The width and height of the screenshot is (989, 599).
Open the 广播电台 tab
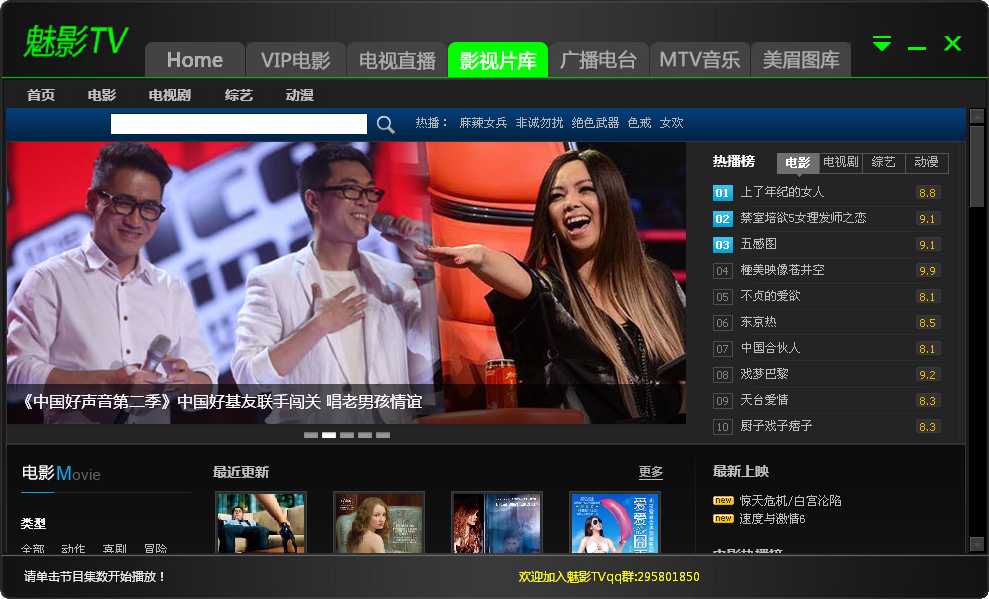(599, 60)
